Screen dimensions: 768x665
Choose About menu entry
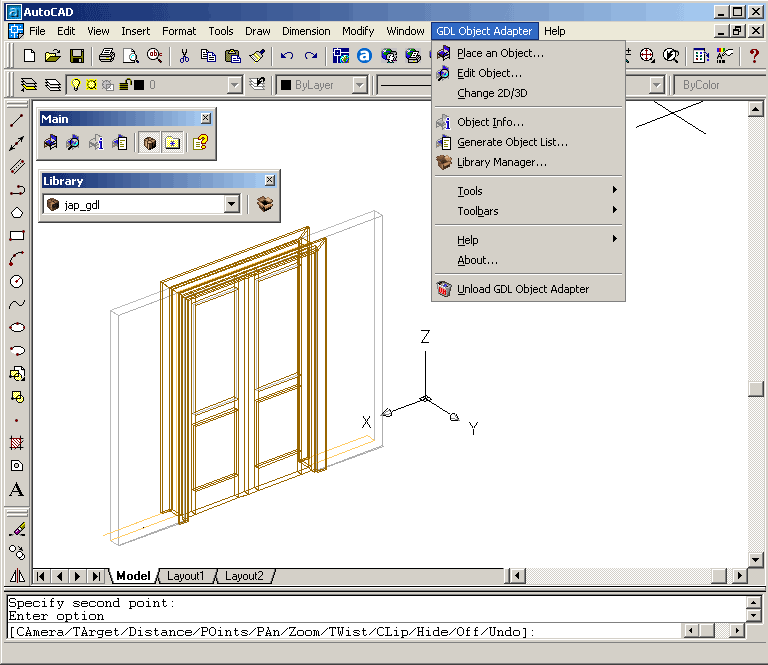(x=528, y=260)
